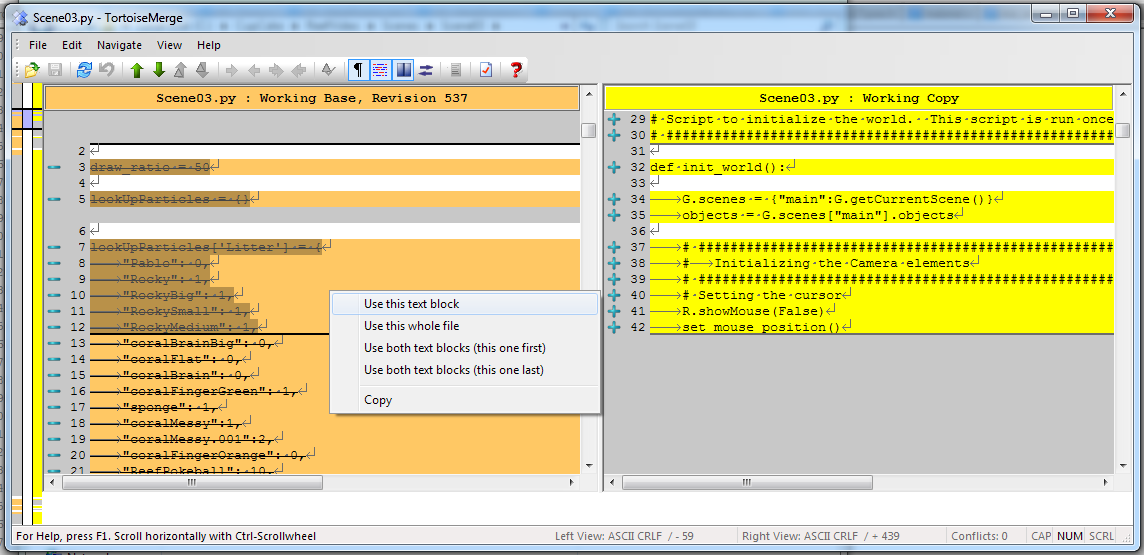Click 'Copy' in the context menu
The image size is (1144, 555).
(x=378, y=400)
